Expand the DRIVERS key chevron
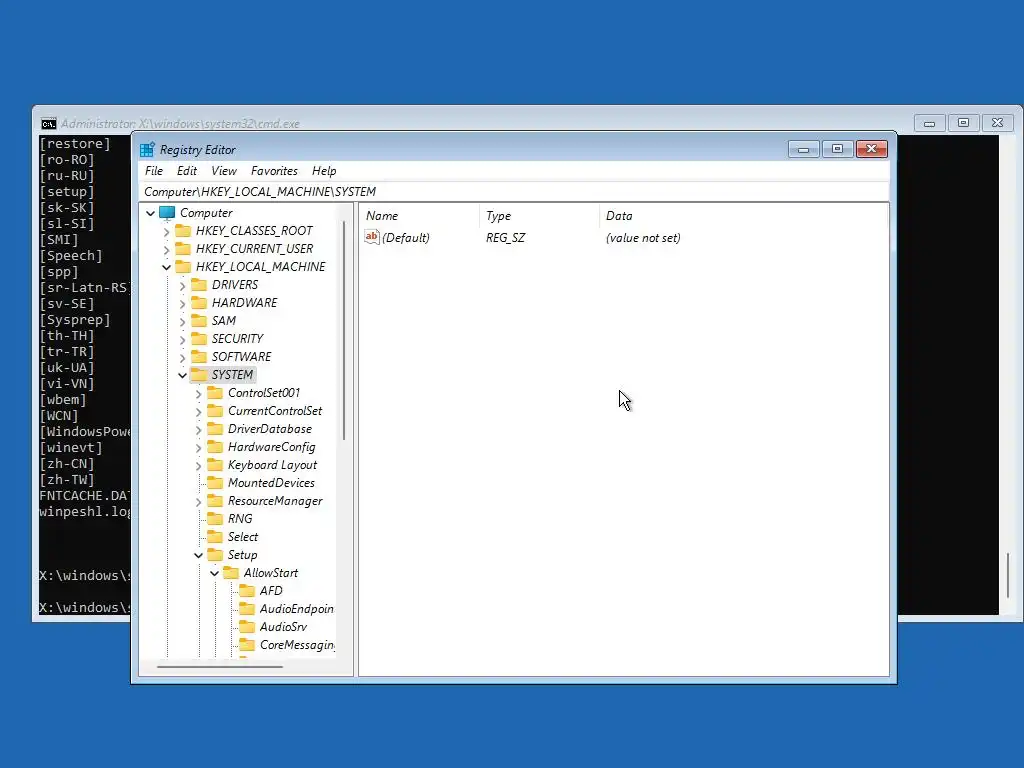 tap(183, 285)
